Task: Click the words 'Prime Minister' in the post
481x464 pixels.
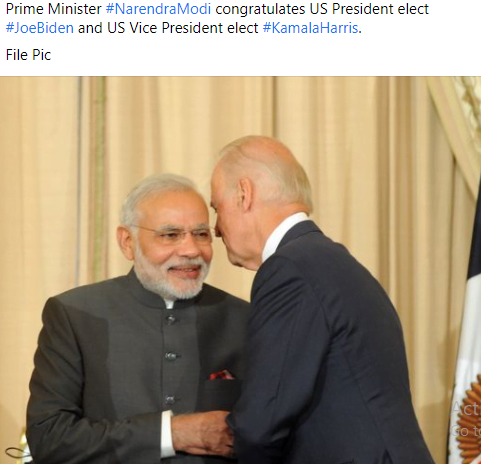Action: pos(53,9)
